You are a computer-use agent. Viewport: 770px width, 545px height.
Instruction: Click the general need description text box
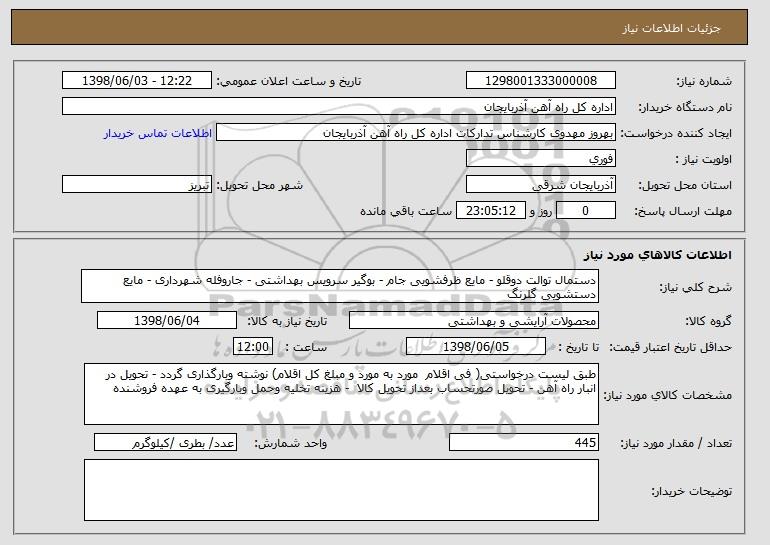[340, 286]
